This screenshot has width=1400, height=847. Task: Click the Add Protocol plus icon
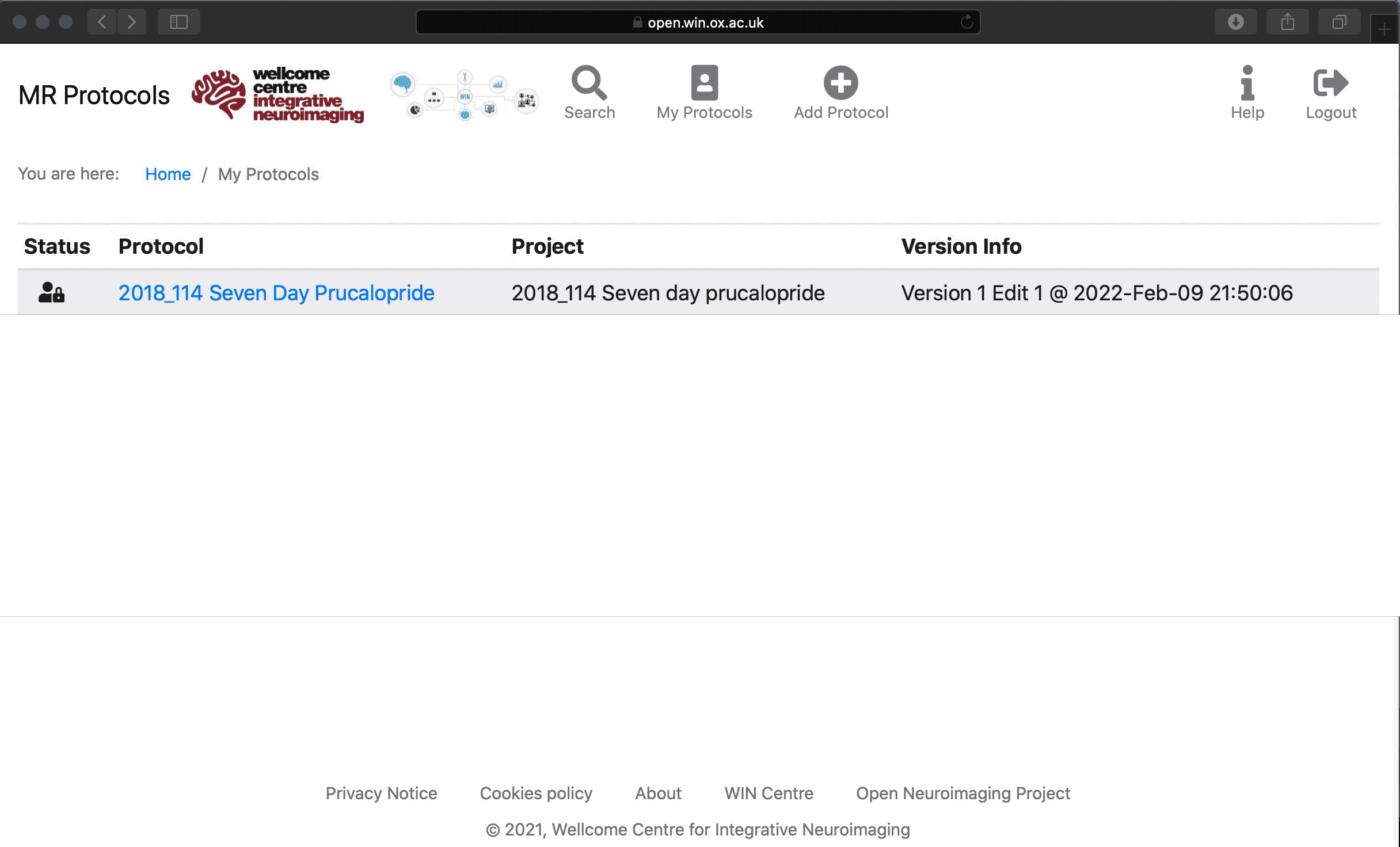[x=840, y=83]
